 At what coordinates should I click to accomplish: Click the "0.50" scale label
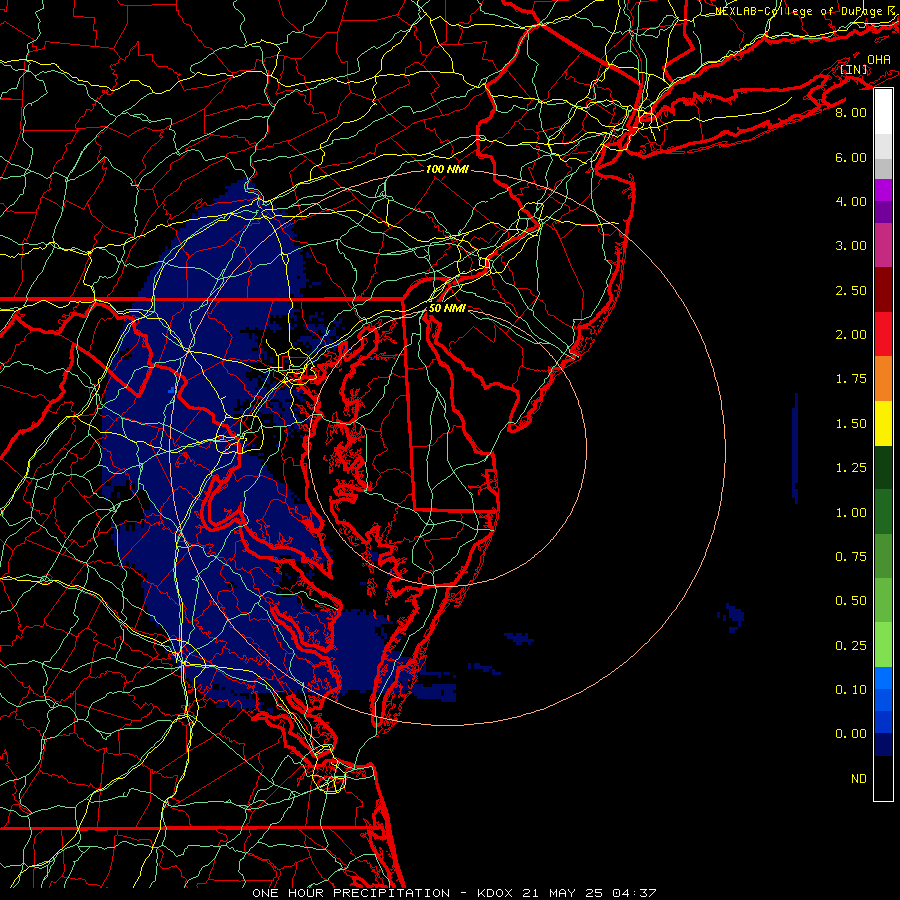(851, 601)
